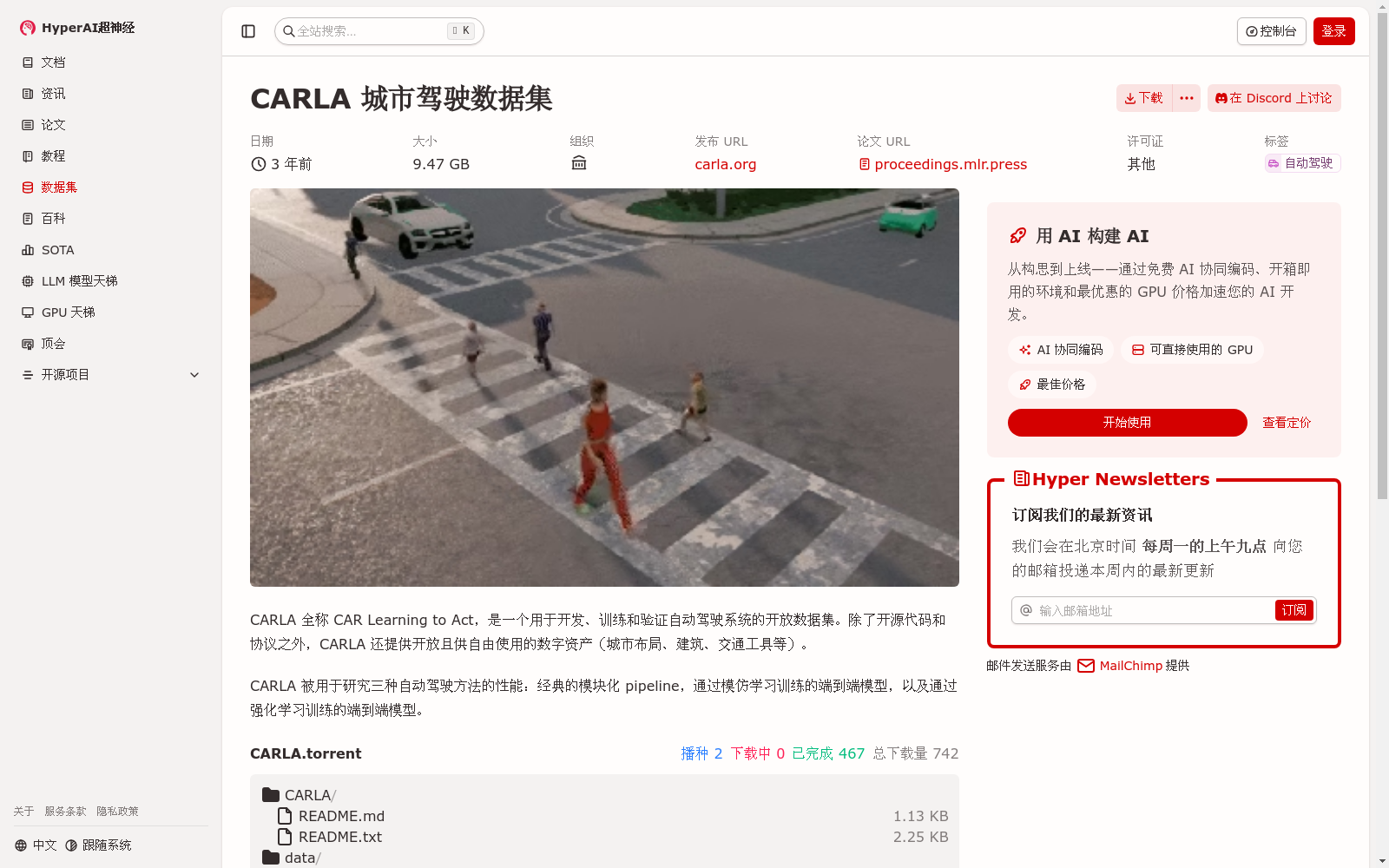Open the 跟随系统 theme selector

coord(98,845)
